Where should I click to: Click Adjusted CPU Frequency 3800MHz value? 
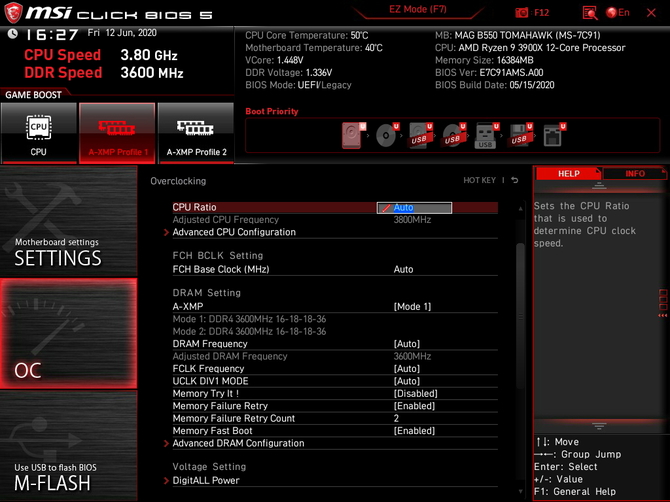point(412,220)
